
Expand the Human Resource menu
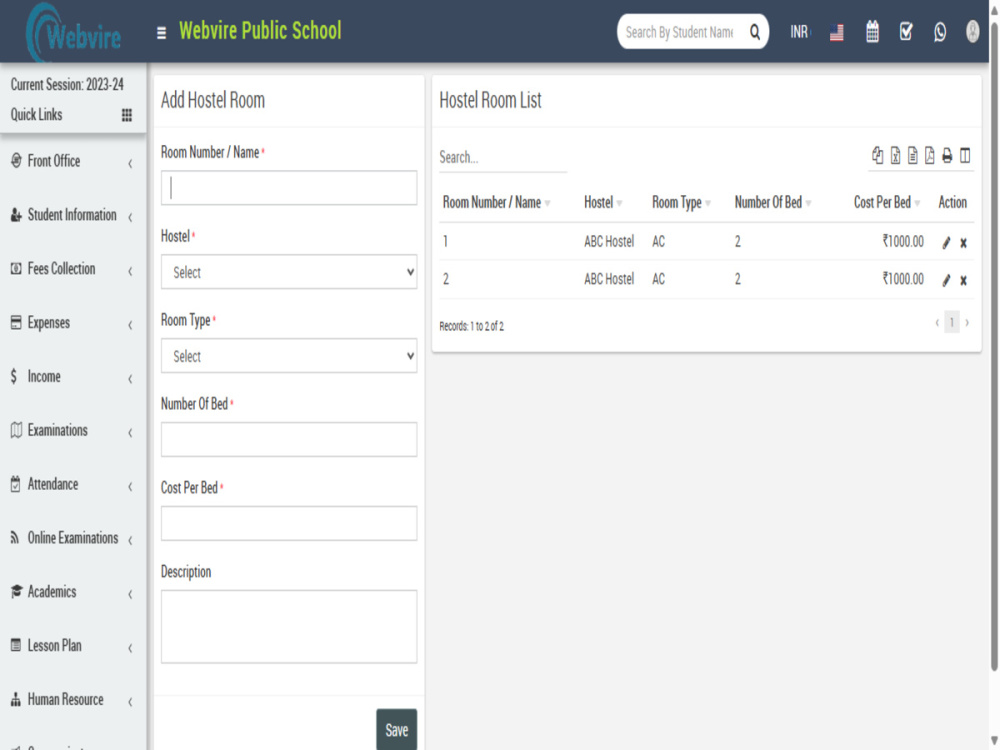(73, 700)
